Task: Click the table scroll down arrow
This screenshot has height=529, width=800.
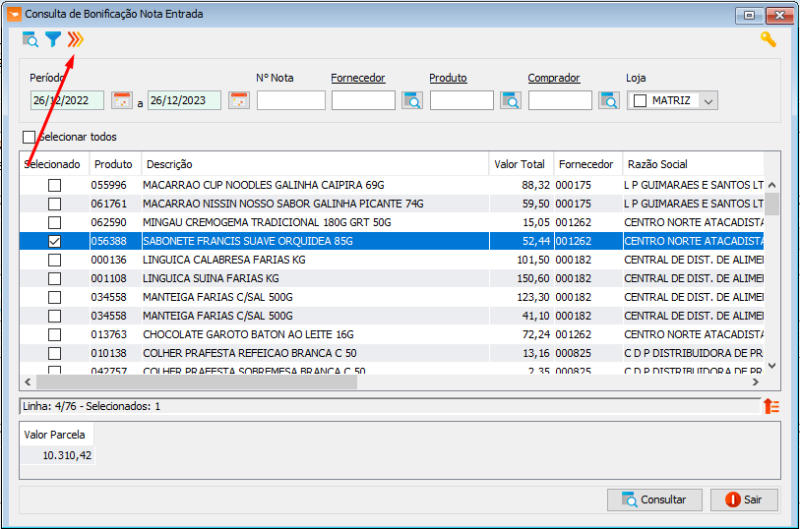Action: tap(772, 365)
